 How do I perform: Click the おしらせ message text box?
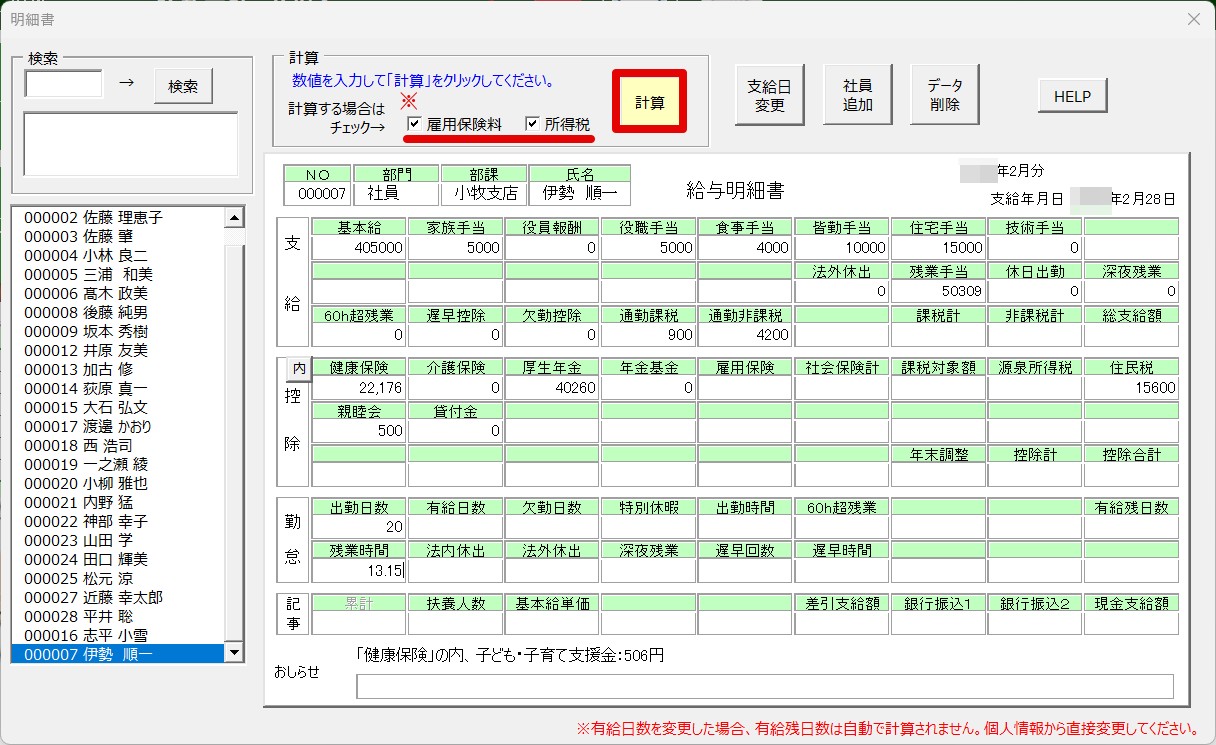point(765,686)
